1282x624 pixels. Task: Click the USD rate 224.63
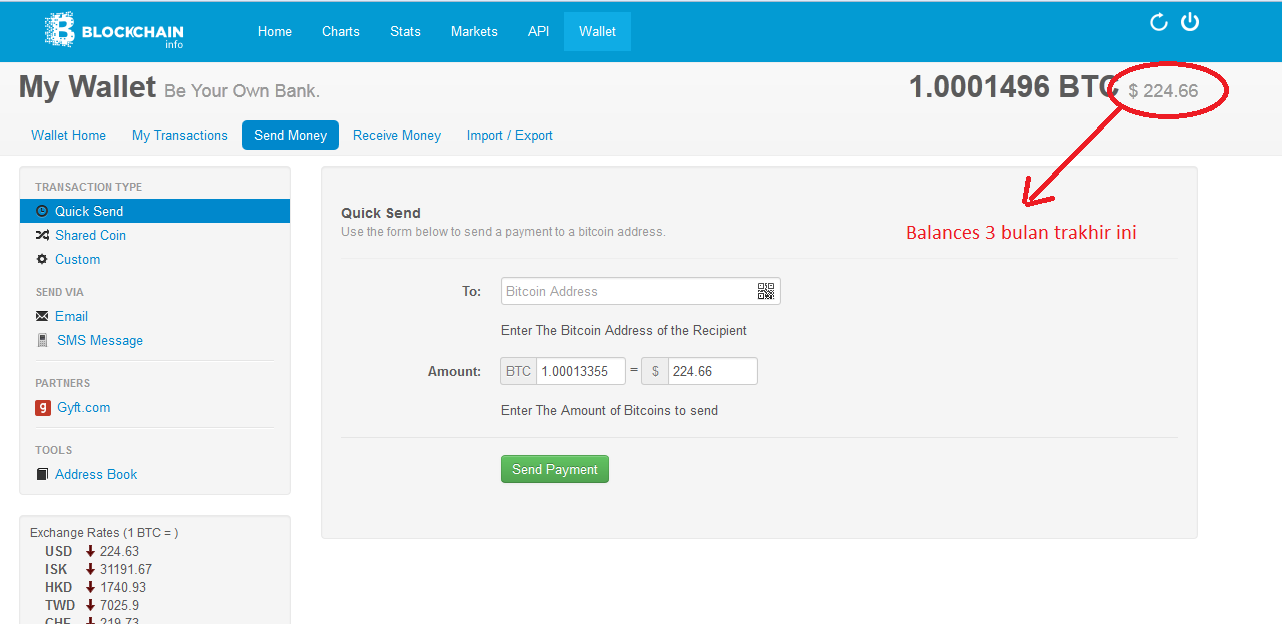[119, 551]
